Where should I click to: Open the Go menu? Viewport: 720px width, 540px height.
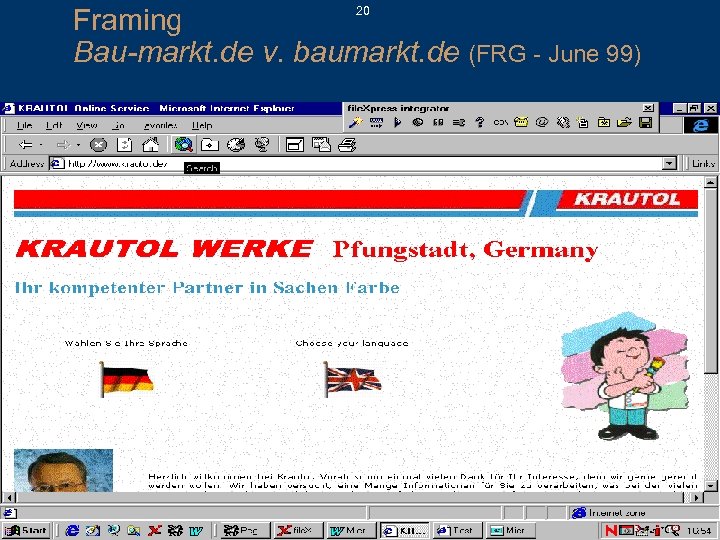click(118, 125)
